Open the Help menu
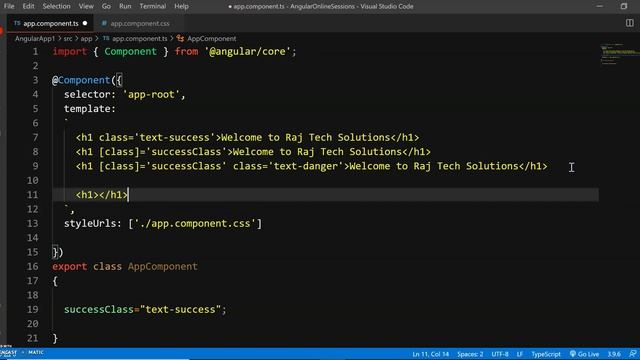640x360 pixels. [x=181, y=6]
